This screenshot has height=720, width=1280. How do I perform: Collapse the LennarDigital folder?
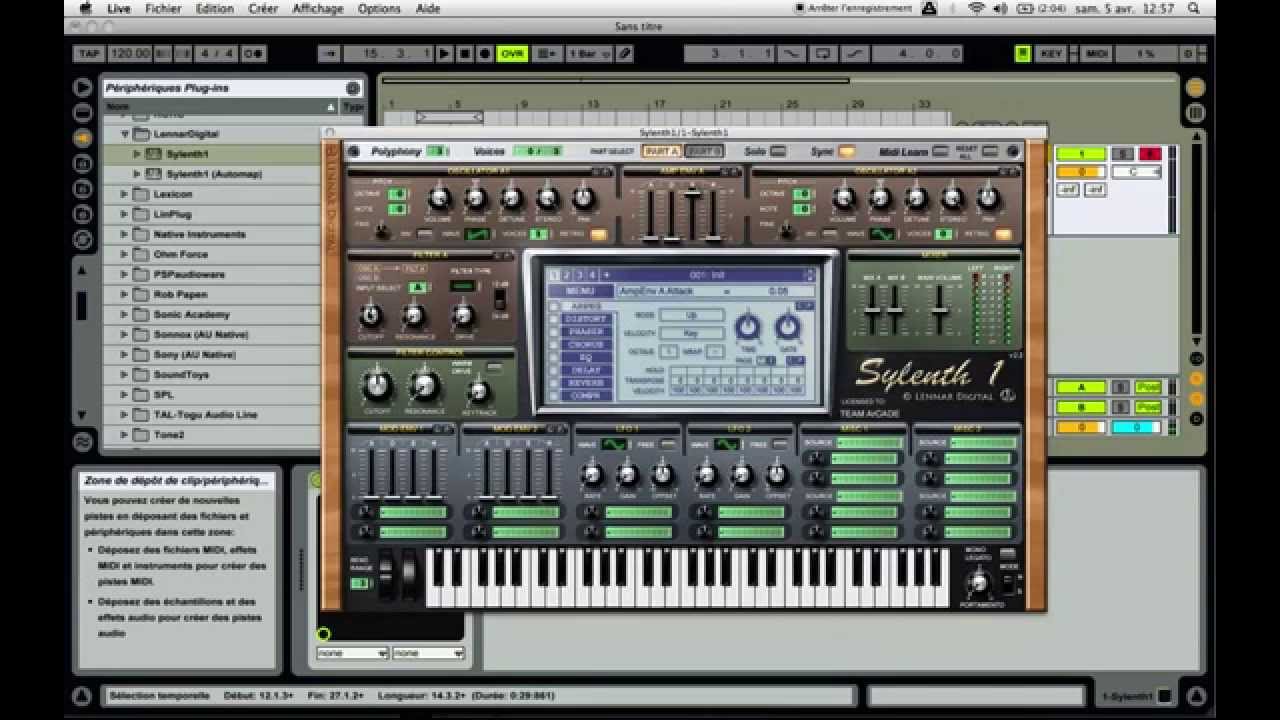click(125, 133)
